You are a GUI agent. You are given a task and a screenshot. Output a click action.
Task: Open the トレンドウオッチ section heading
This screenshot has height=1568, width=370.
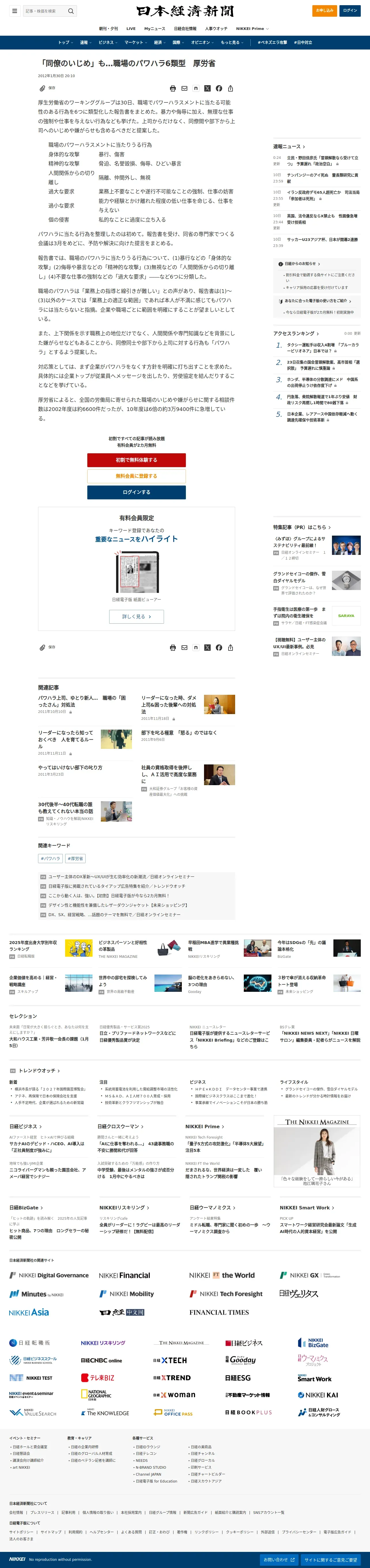[x=39, y=1071]
